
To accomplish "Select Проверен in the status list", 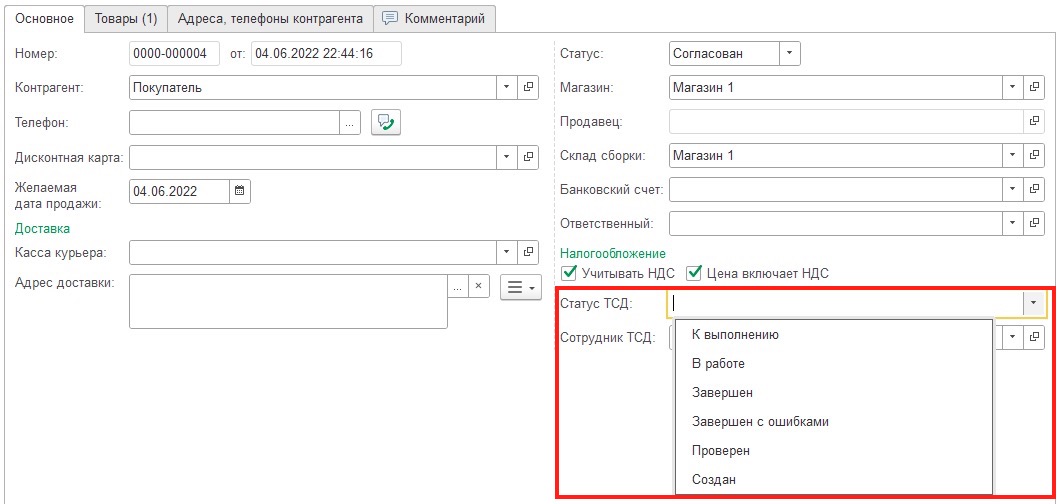I will pos(834,451).
